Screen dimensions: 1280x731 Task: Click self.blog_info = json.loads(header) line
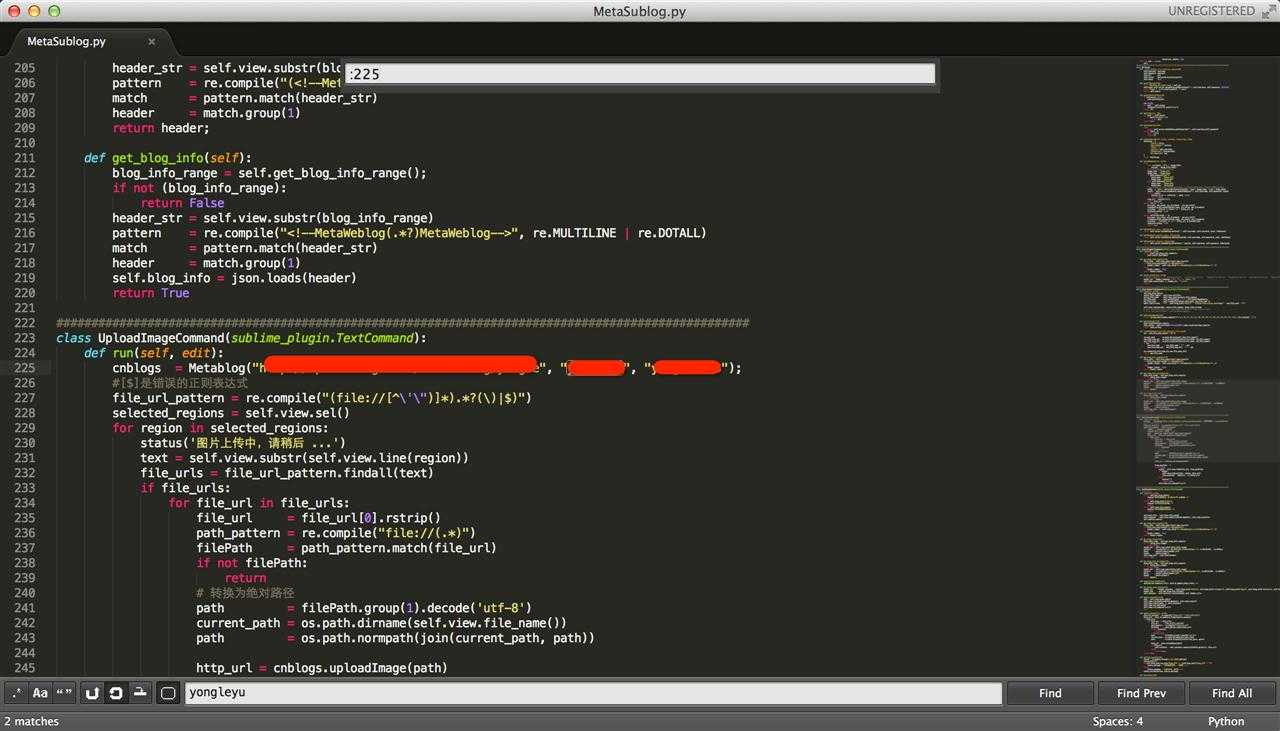[234, 278]
